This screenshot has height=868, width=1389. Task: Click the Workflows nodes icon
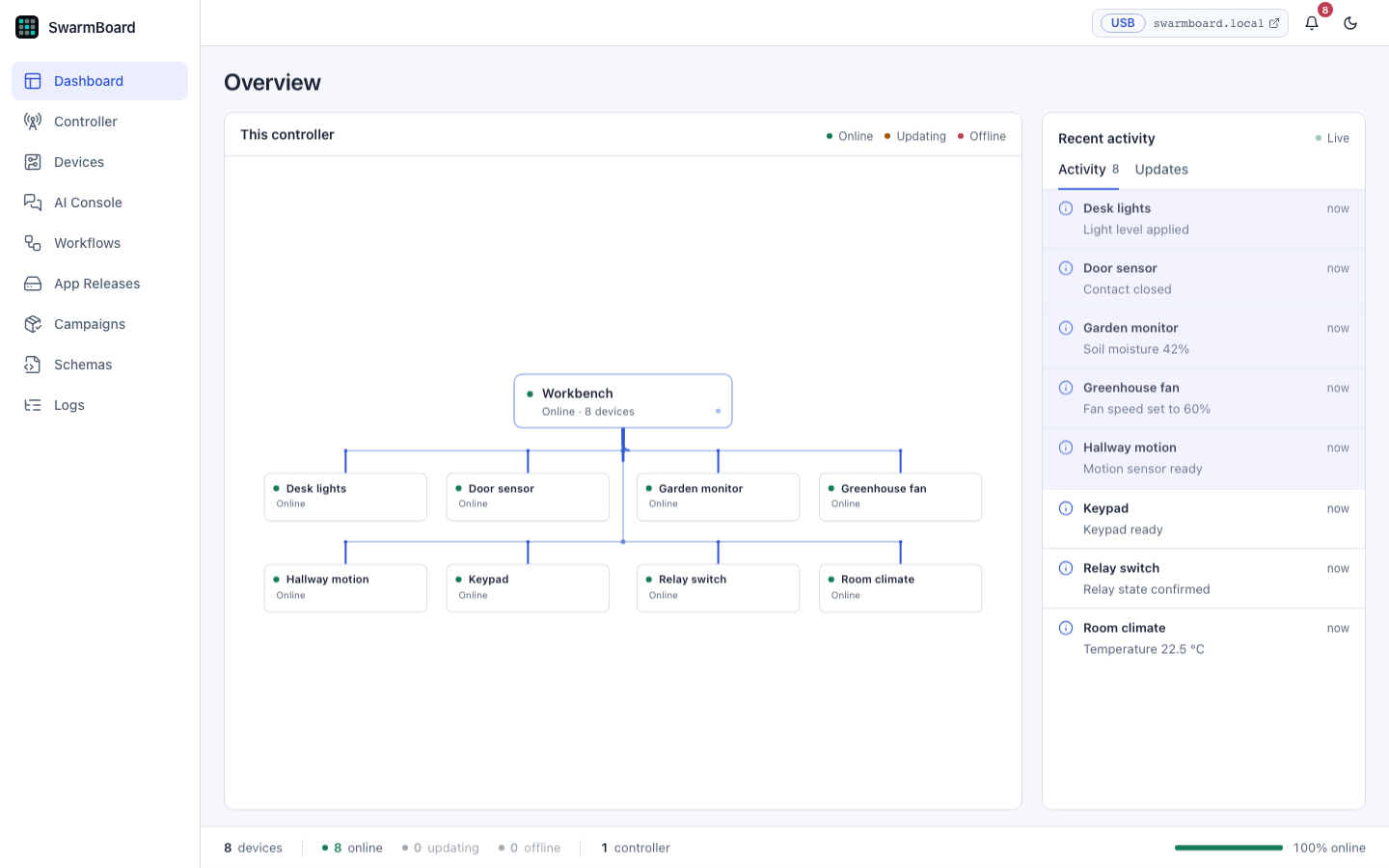click(x=33, y=243)
